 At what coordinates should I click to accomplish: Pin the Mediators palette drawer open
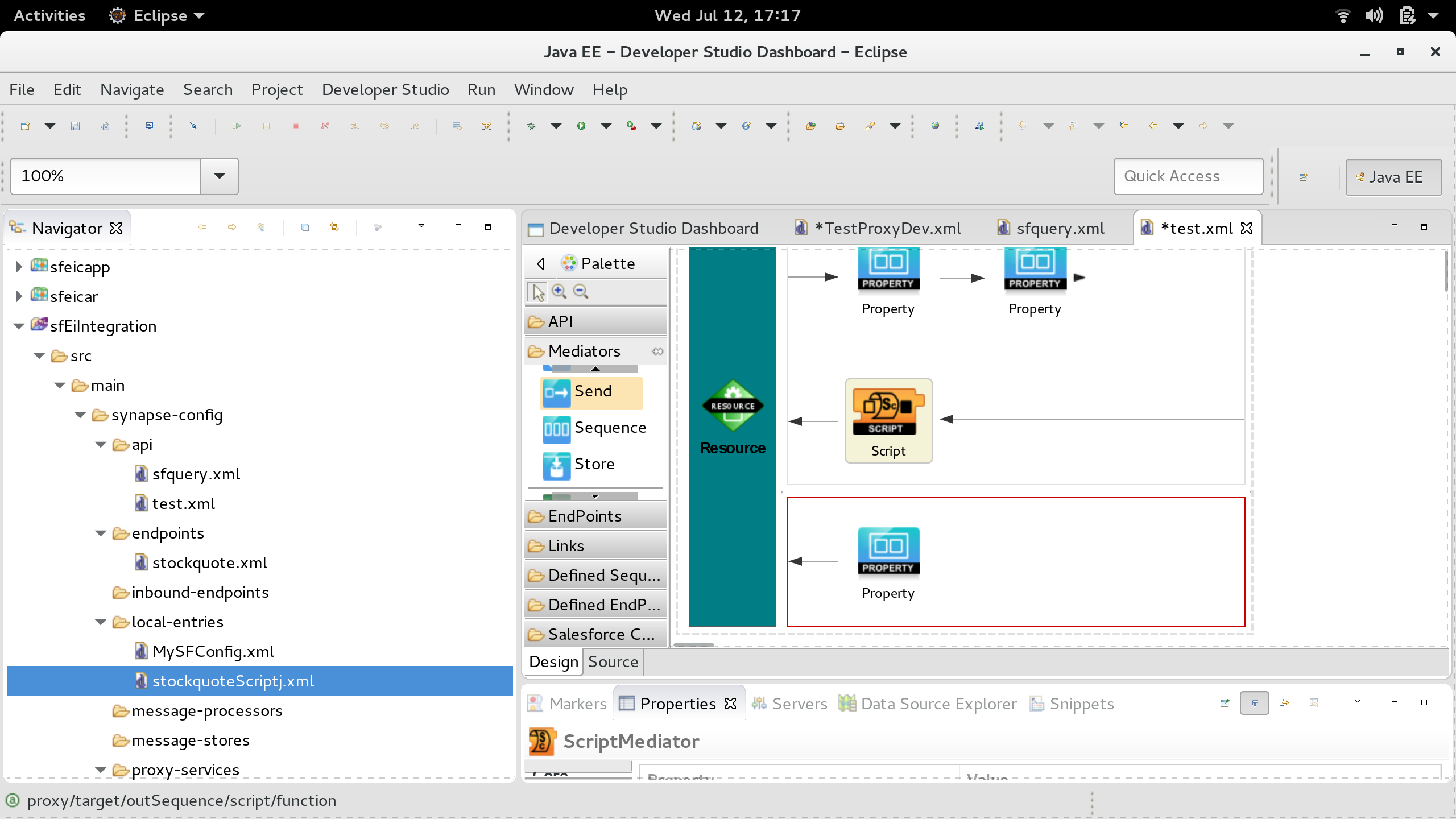(657, 351)
